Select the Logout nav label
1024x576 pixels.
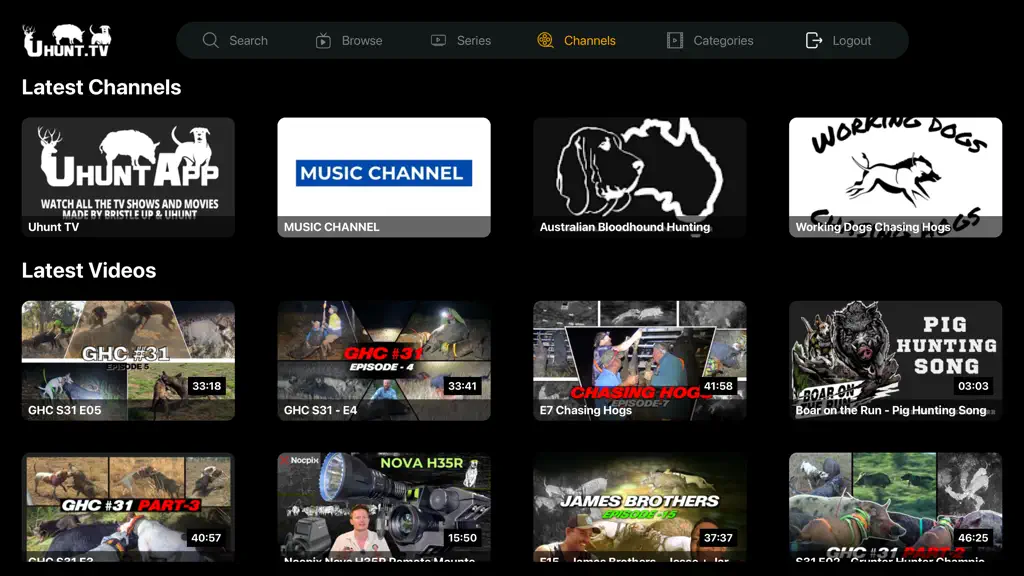coord(852,40)
